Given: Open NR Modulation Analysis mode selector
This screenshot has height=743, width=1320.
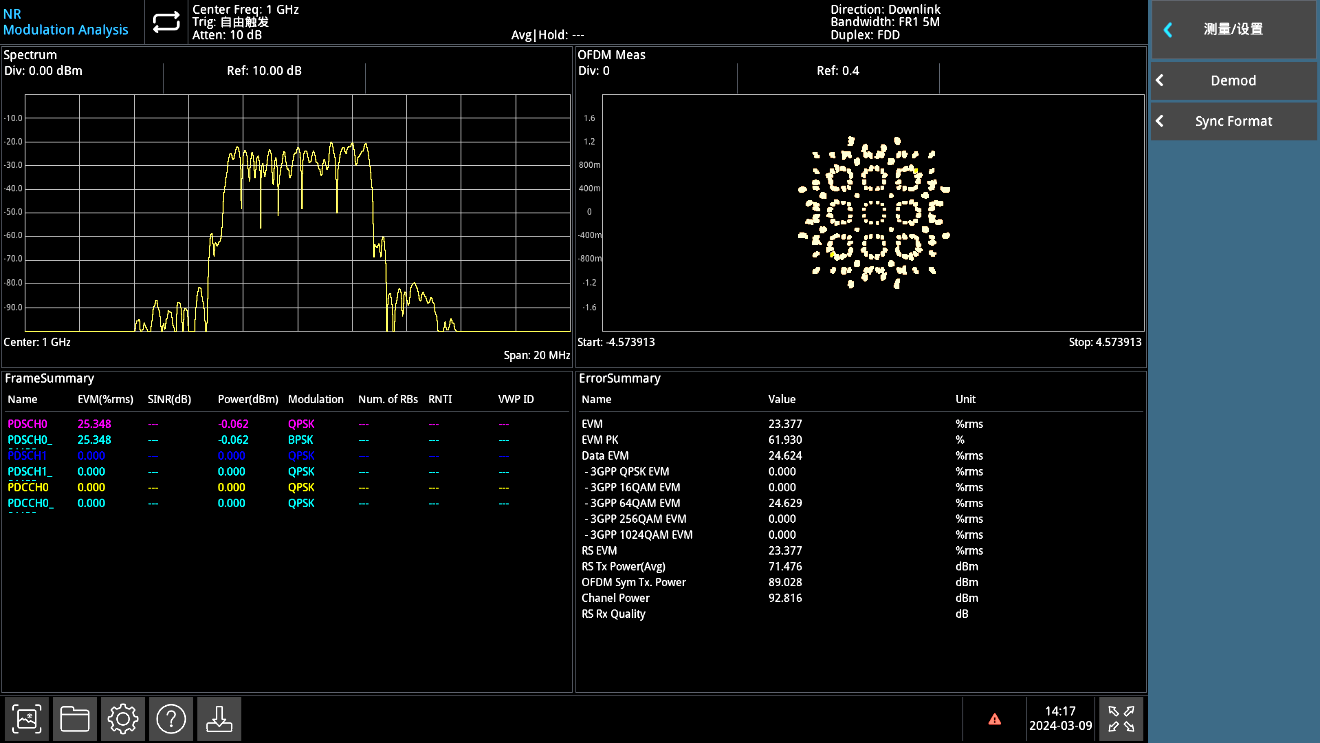Looking at the screenshot, I should click(x=66, y=22).
